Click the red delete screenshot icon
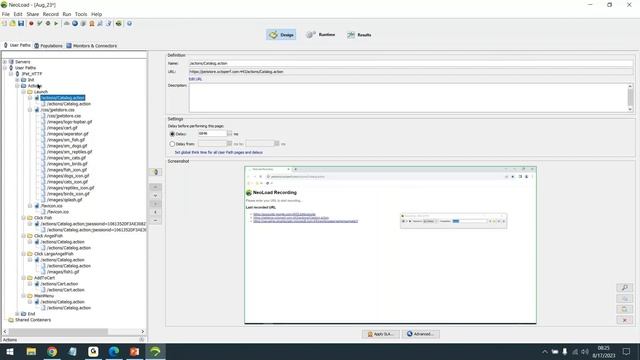Image resolution: width=640 pixels, height=360 pixels. [624, 320]
